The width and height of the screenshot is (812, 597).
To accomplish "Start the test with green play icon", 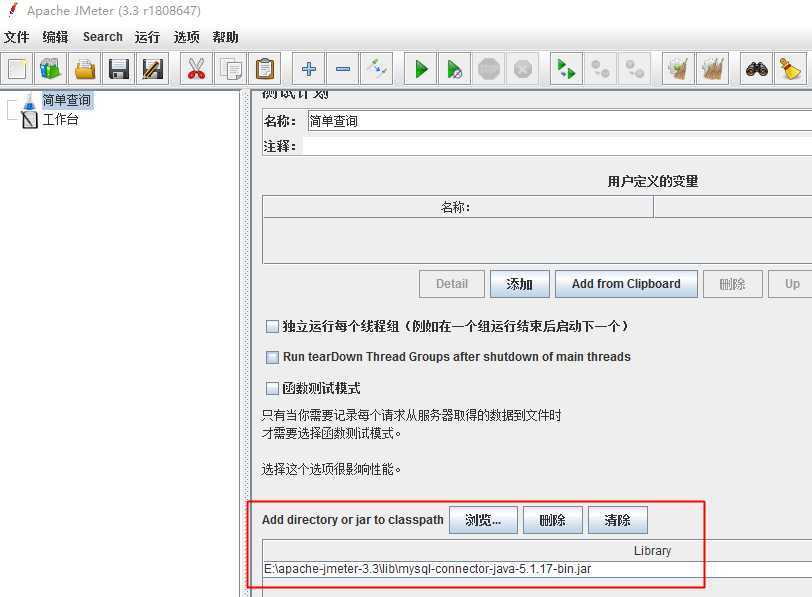I will (x=420, y=69).
